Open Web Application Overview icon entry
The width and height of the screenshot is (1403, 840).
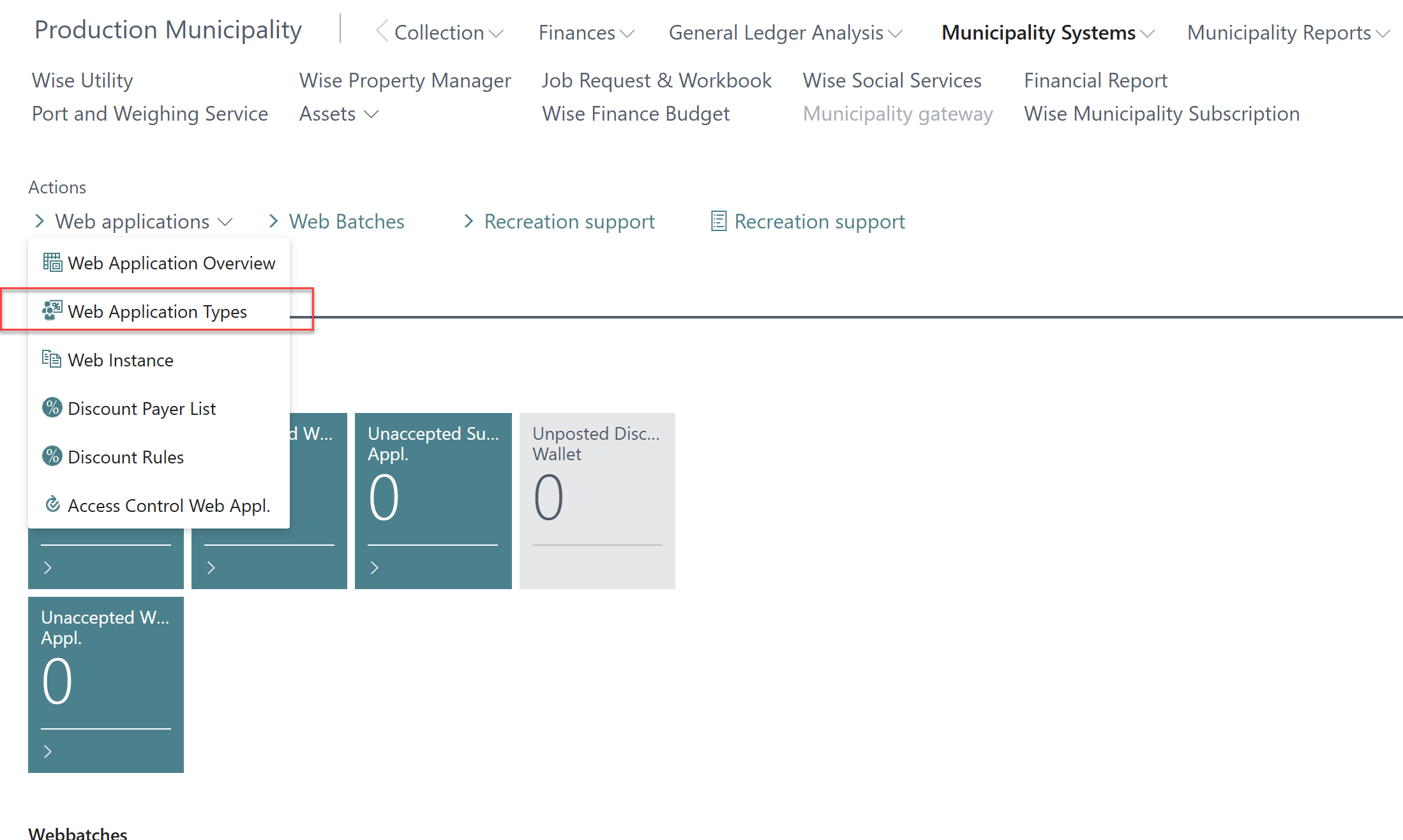click(x=52, y=262)
